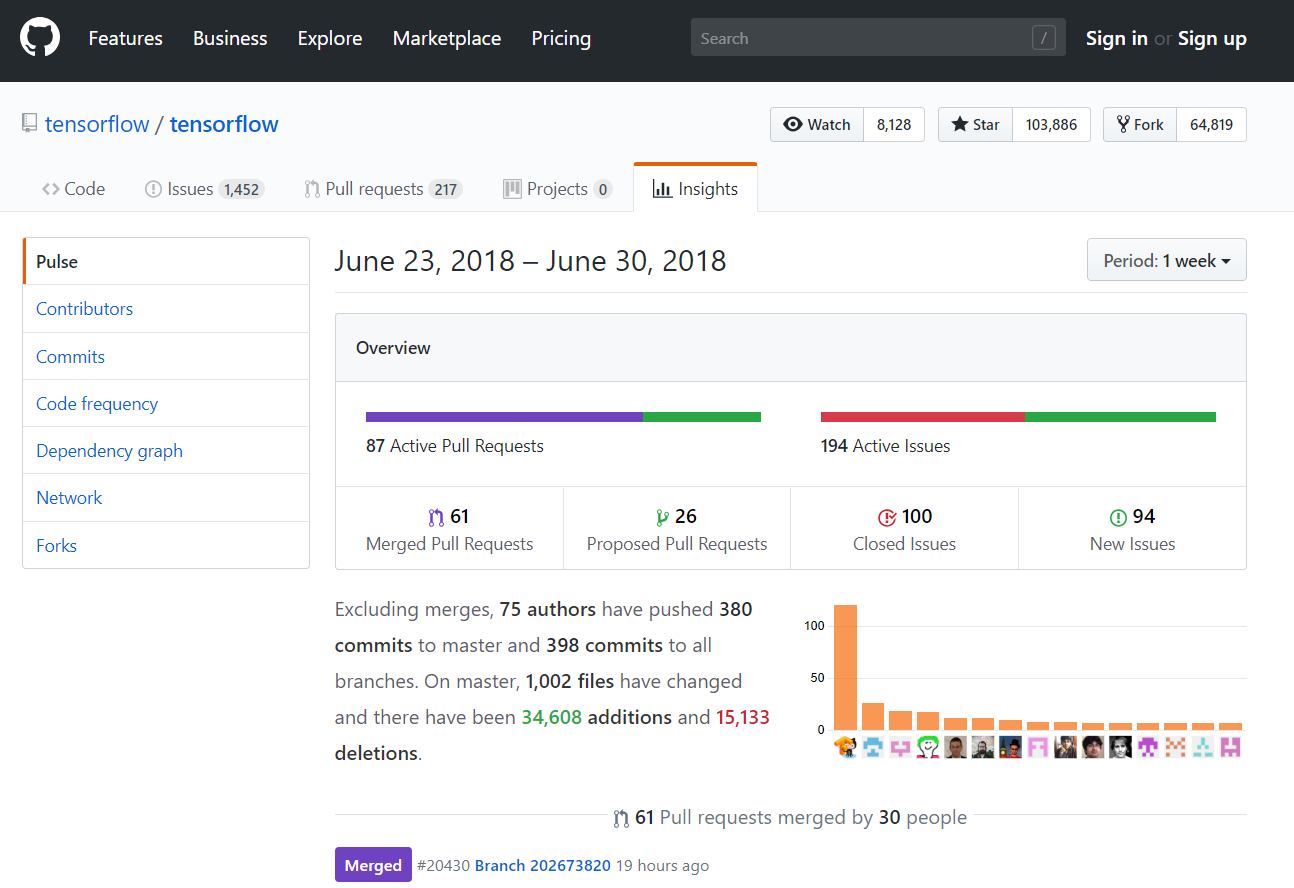Click the Projects tab board icon
The width and height of the screenshot is (1294, 888).
(512, 189)
